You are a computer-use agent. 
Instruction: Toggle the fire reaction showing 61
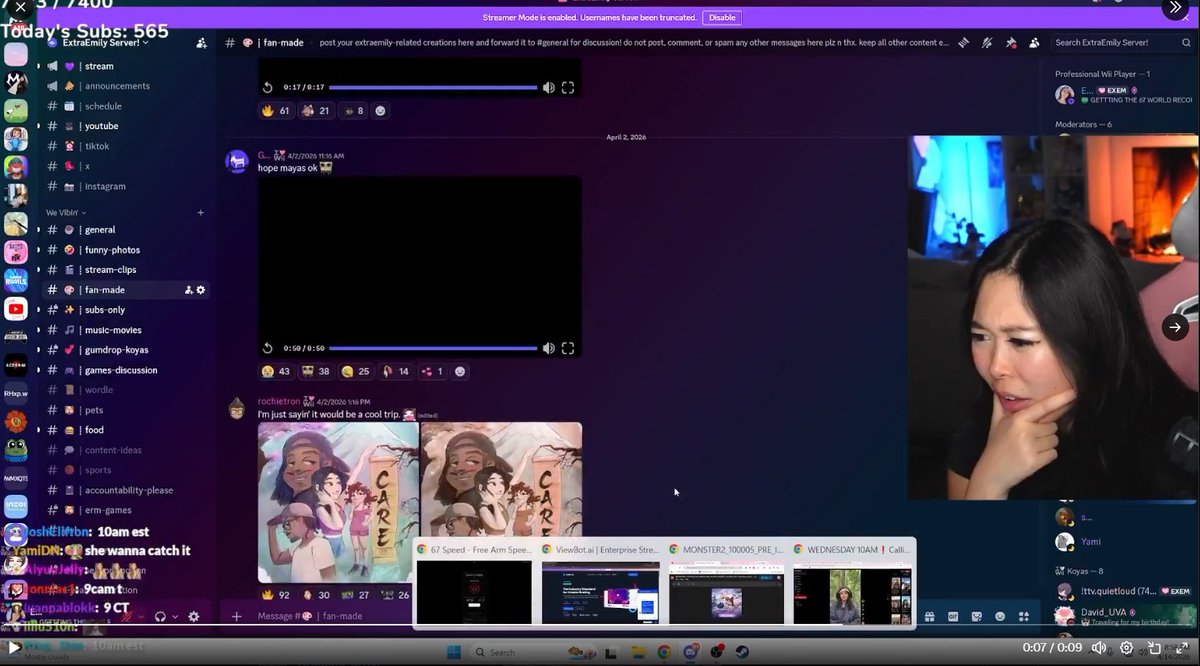pos(275,111)
